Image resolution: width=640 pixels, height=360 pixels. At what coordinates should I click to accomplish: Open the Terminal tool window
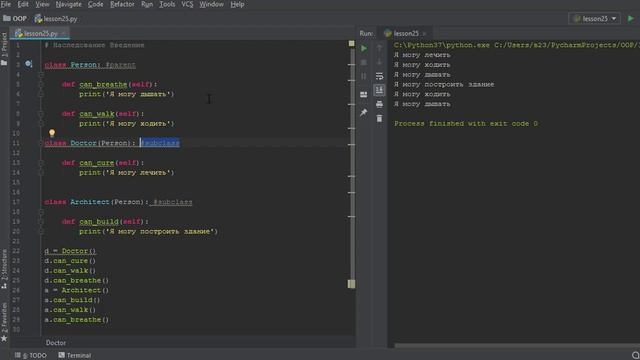[75, 356]
